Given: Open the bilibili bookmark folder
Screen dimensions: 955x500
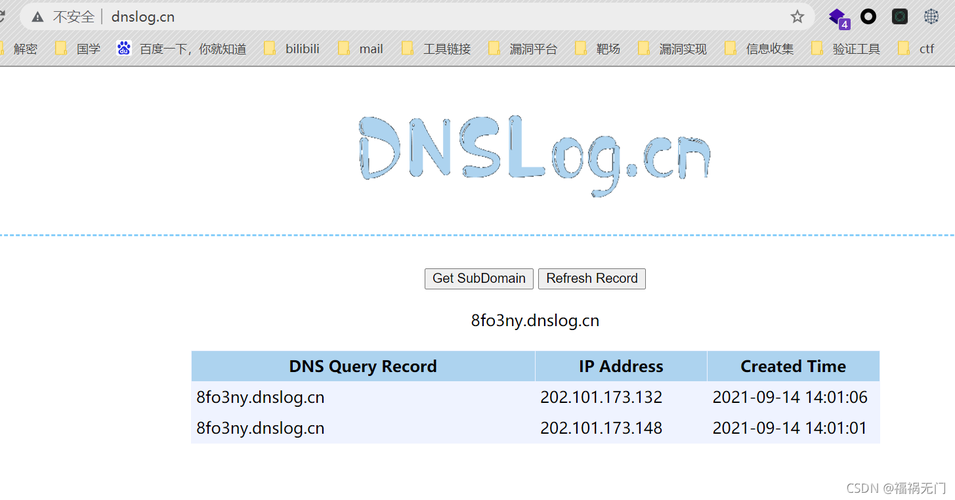Looking at the screenshot, I should tap(292, 49).
